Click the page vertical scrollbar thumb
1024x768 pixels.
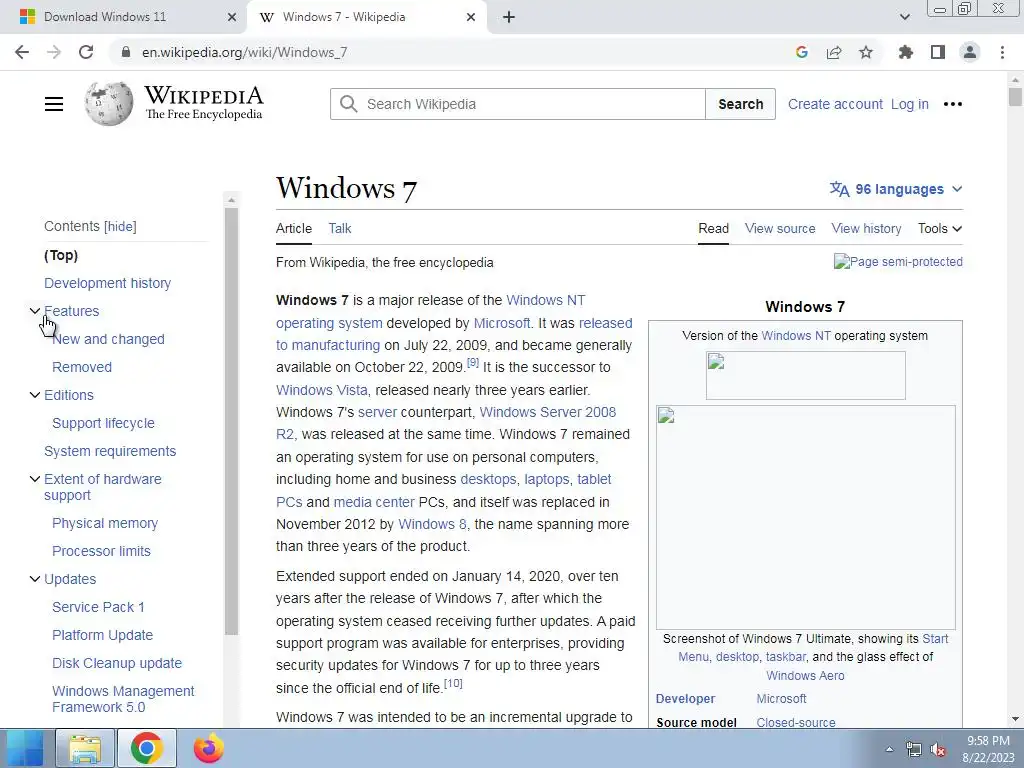1015,97
